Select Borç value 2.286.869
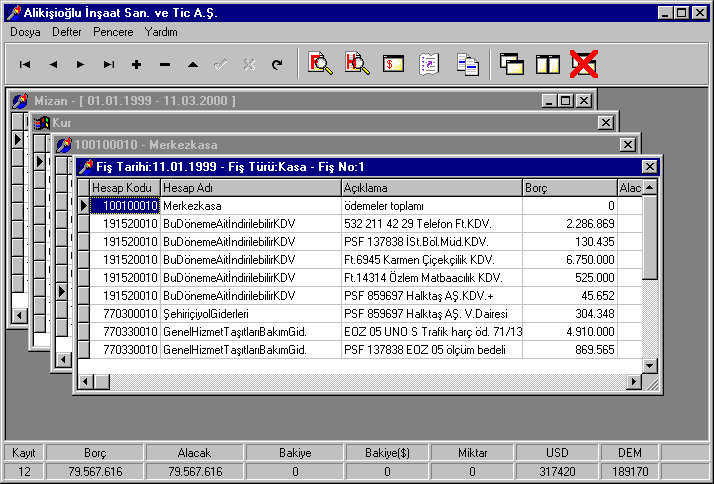The width and height of the screenshot is (714, 484). point(570,224)
